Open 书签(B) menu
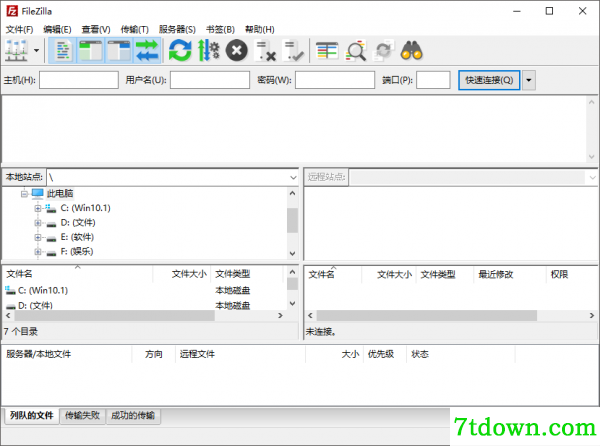 [x=220, y=29]
